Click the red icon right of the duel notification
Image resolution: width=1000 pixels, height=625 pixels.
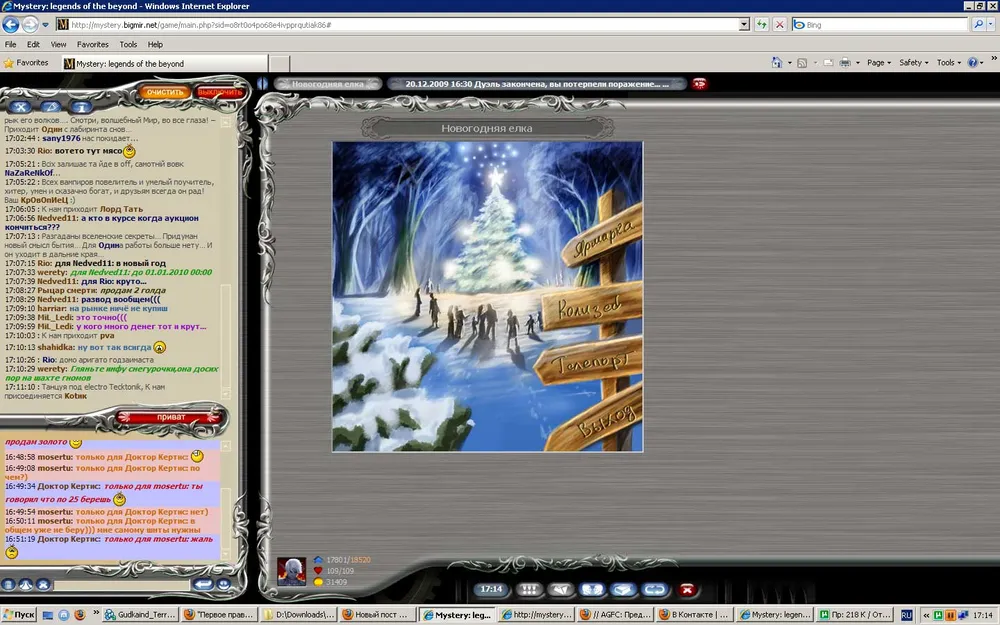[700, 84]
